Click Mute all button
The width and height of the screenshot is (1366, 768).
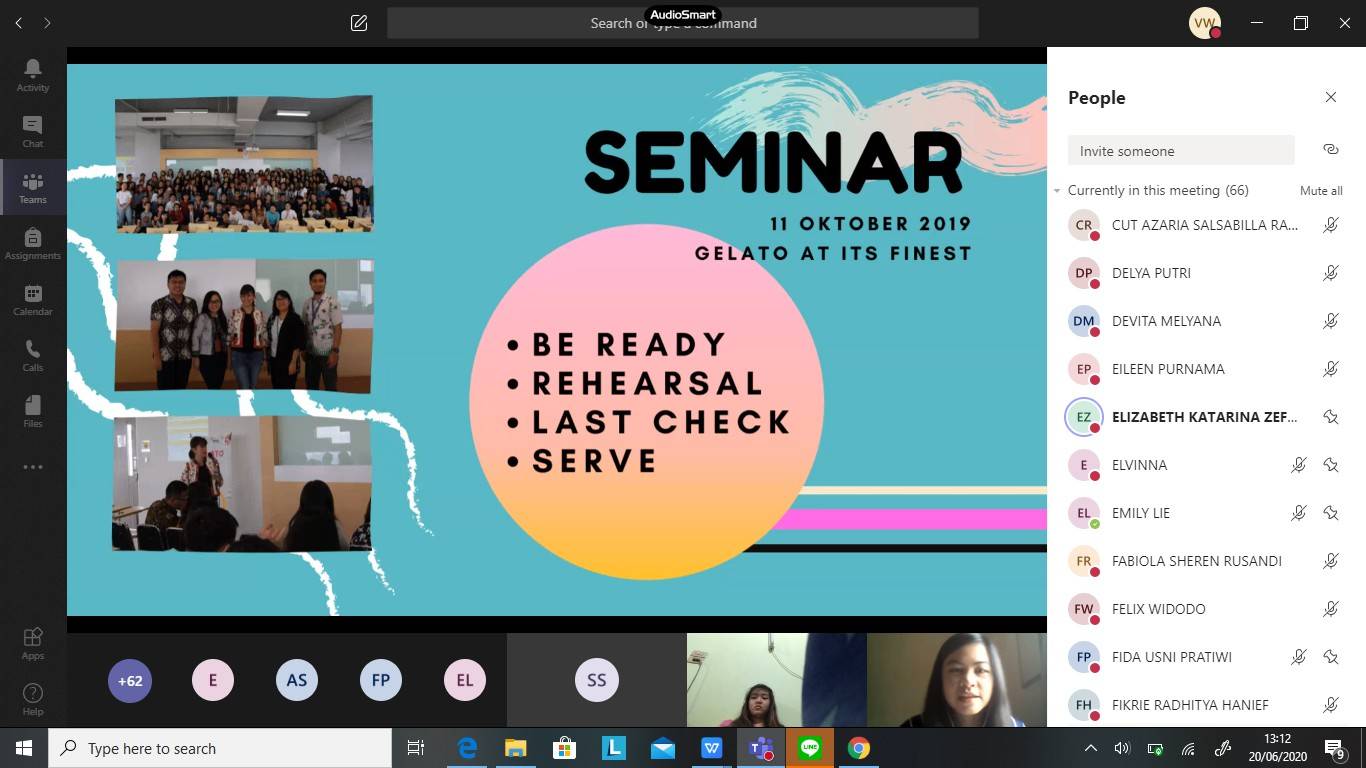(x=1321, y=191)
